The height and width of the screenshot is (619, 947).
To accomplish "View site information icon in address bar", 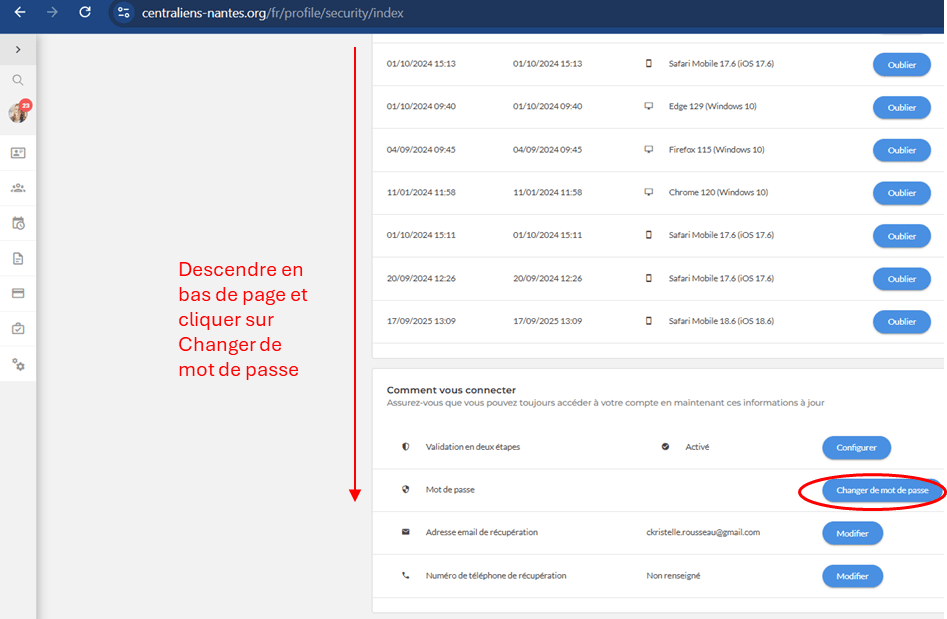I will click(123, 13).
